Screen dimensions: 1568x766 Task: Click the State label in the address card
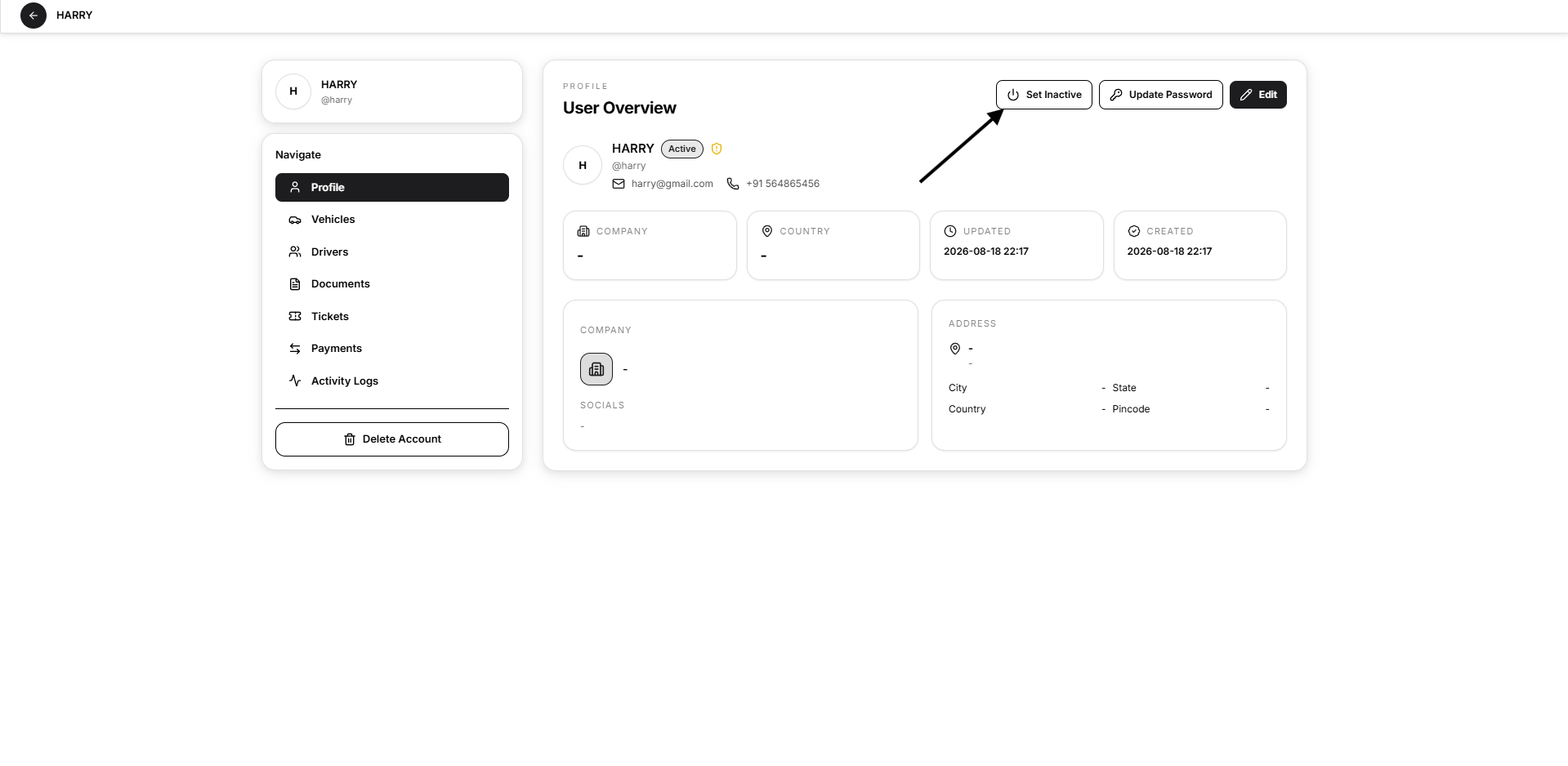tap(1124, 388)
